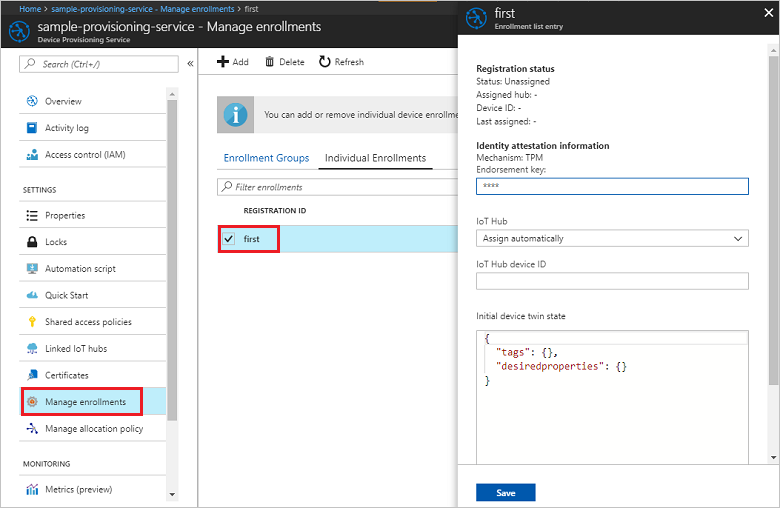Click the sidebar vertical scrollbar
This screenshot has width=780, height=508.
(x=172, y=260)
